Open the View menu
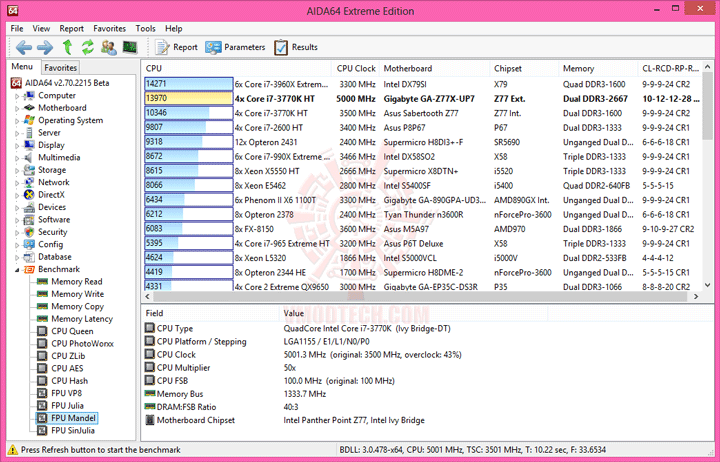 click(41, 28)
